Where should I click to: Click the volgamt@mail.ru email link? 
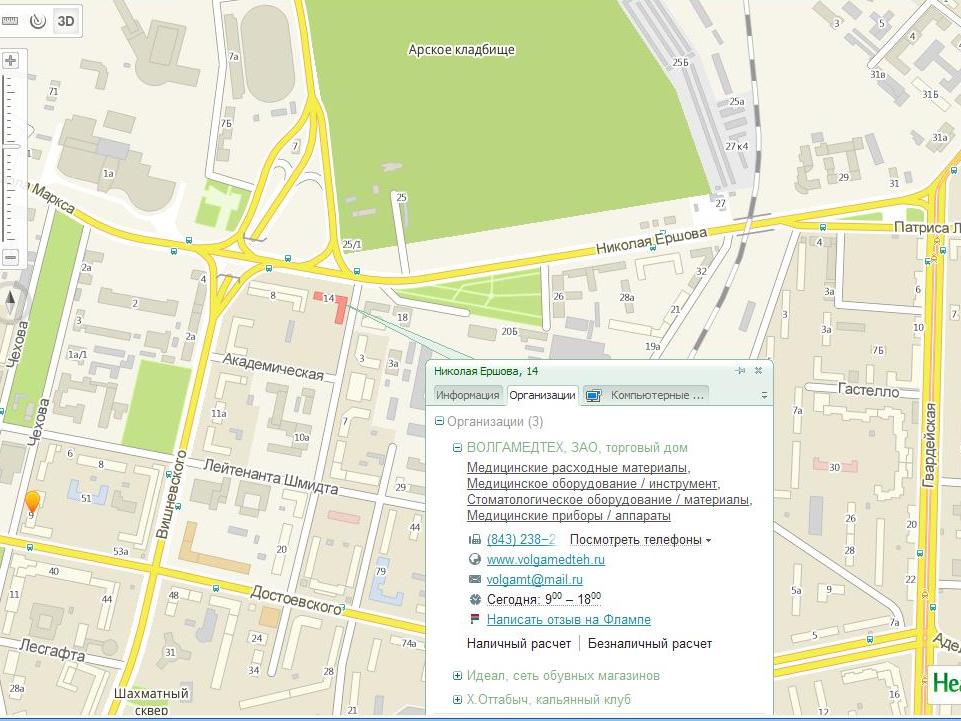(534, 580)
